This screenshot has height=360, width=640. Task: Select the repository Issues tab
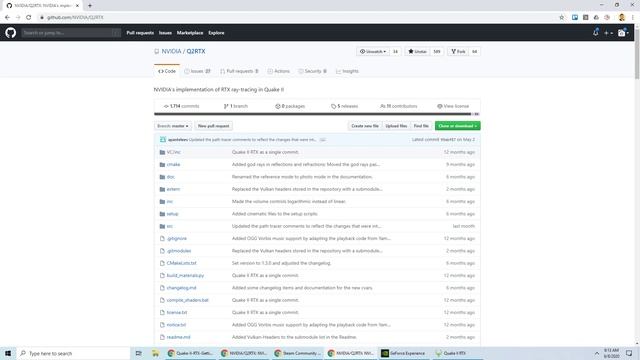click(x=197, y=71)
